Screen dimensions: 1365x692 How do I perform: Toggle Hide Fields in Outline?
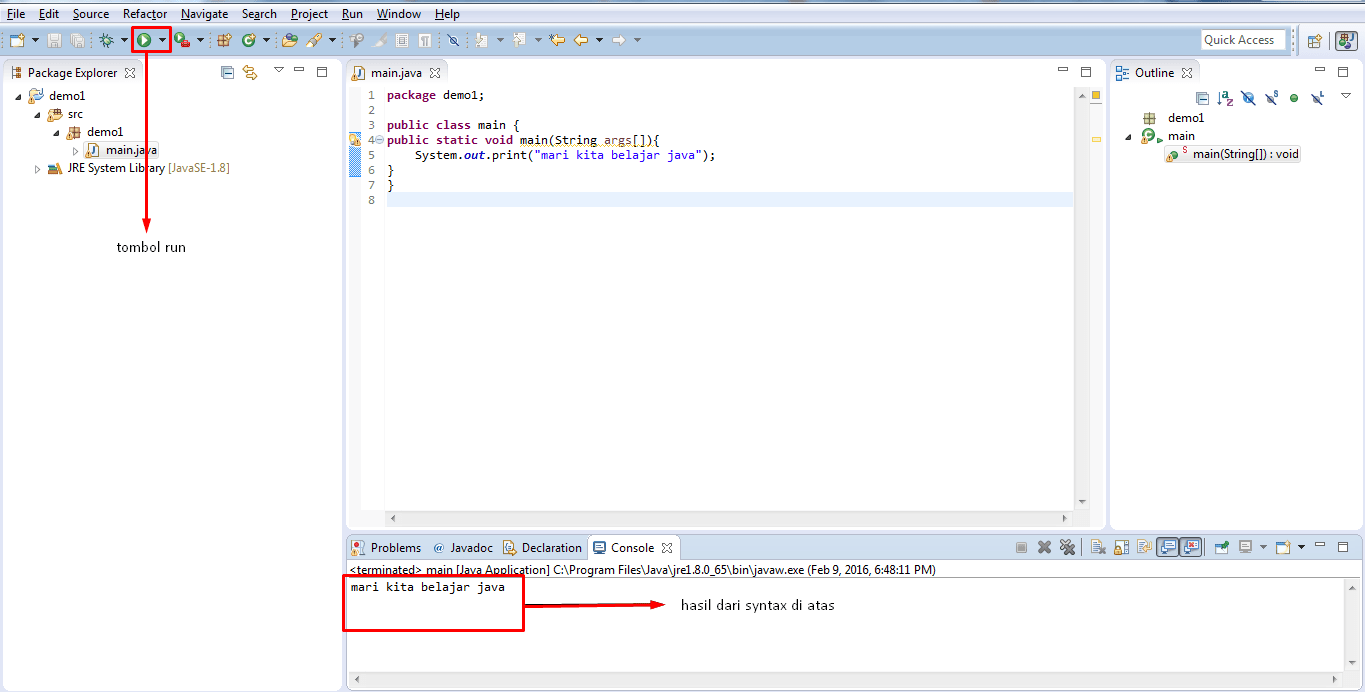(x=1248, y=98)
